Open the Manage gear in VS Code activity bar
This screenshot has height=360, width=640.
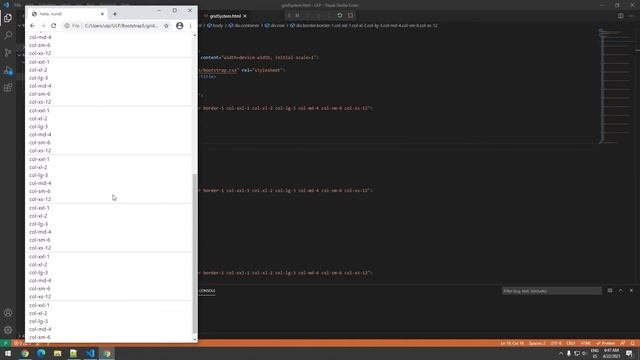(8, 330)
